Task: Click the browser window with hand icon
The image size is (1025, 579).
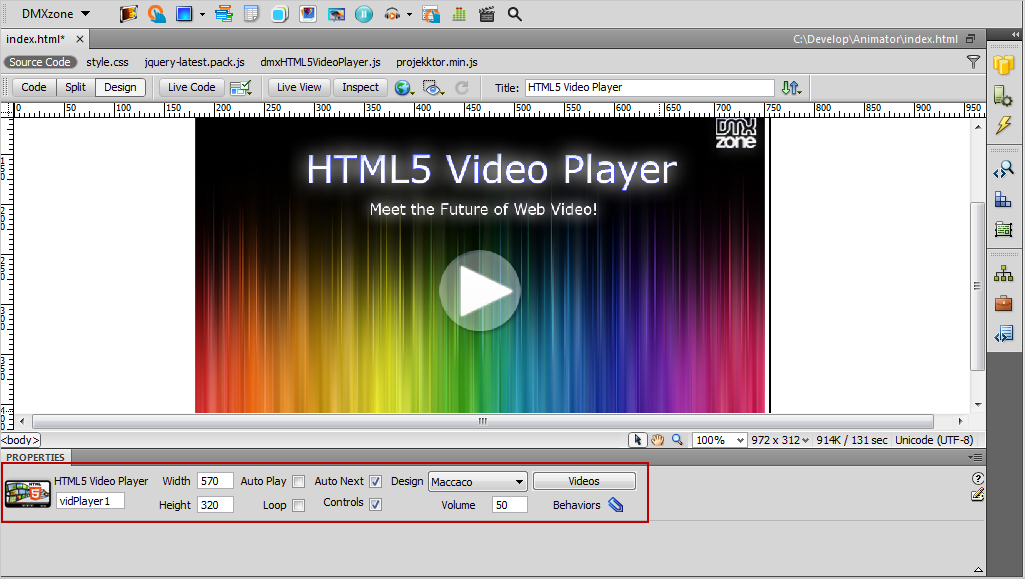Action: [431, 14]
